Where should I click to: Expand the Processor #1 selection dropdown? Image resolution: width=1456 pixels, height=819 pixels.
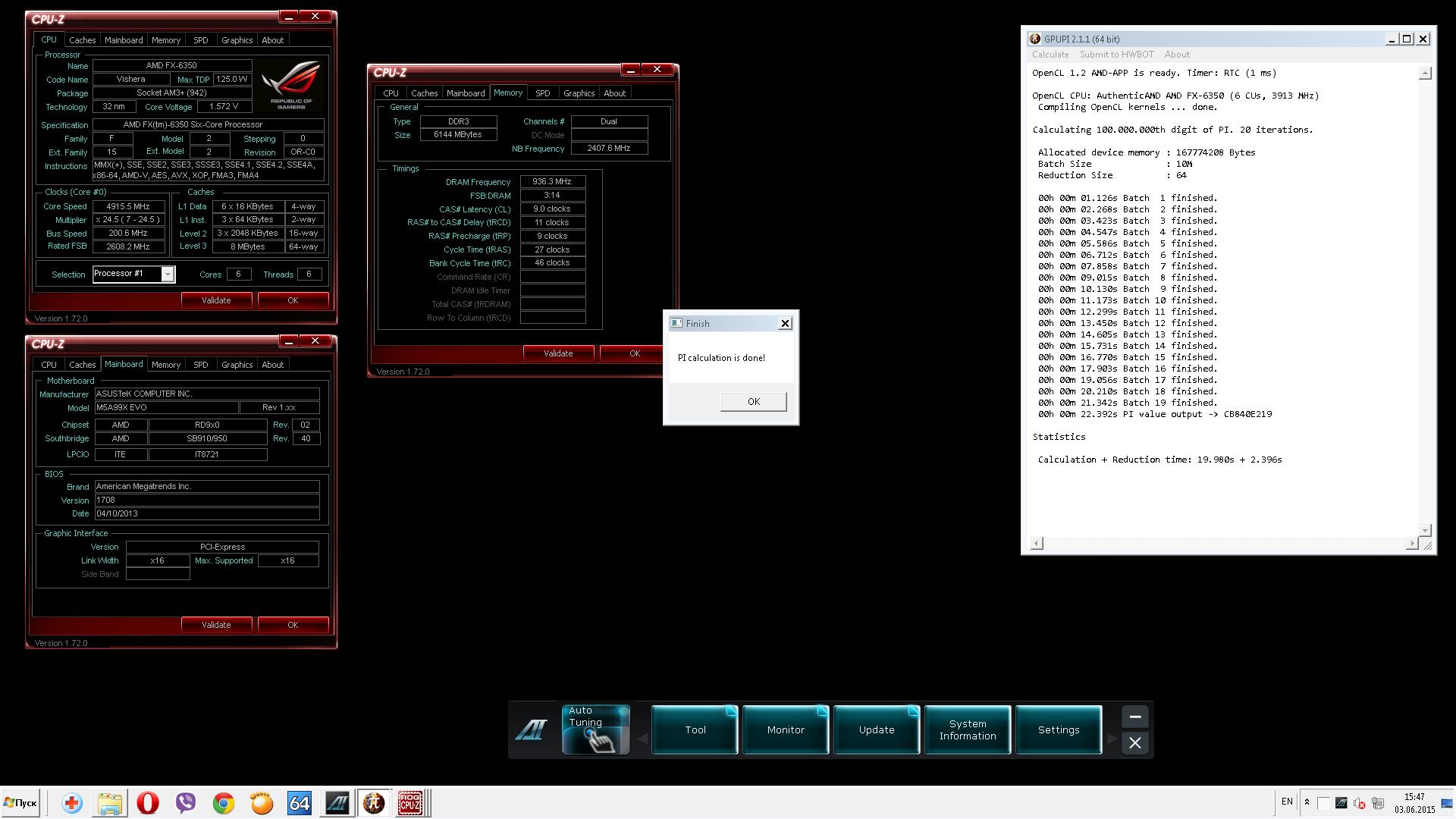pos(168,274)
